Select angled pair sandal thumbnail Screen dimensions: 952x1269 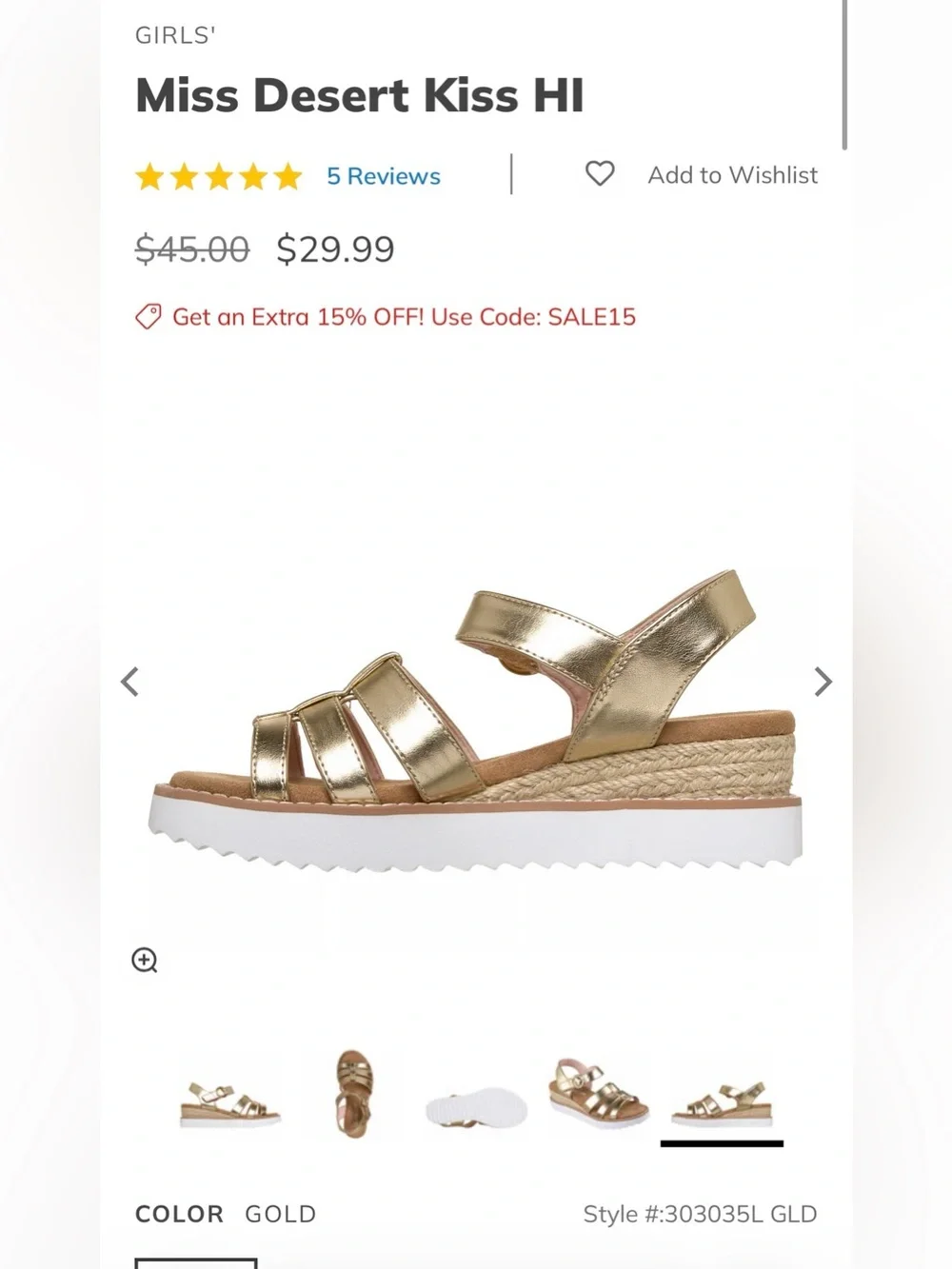[x=599, y=1093]
